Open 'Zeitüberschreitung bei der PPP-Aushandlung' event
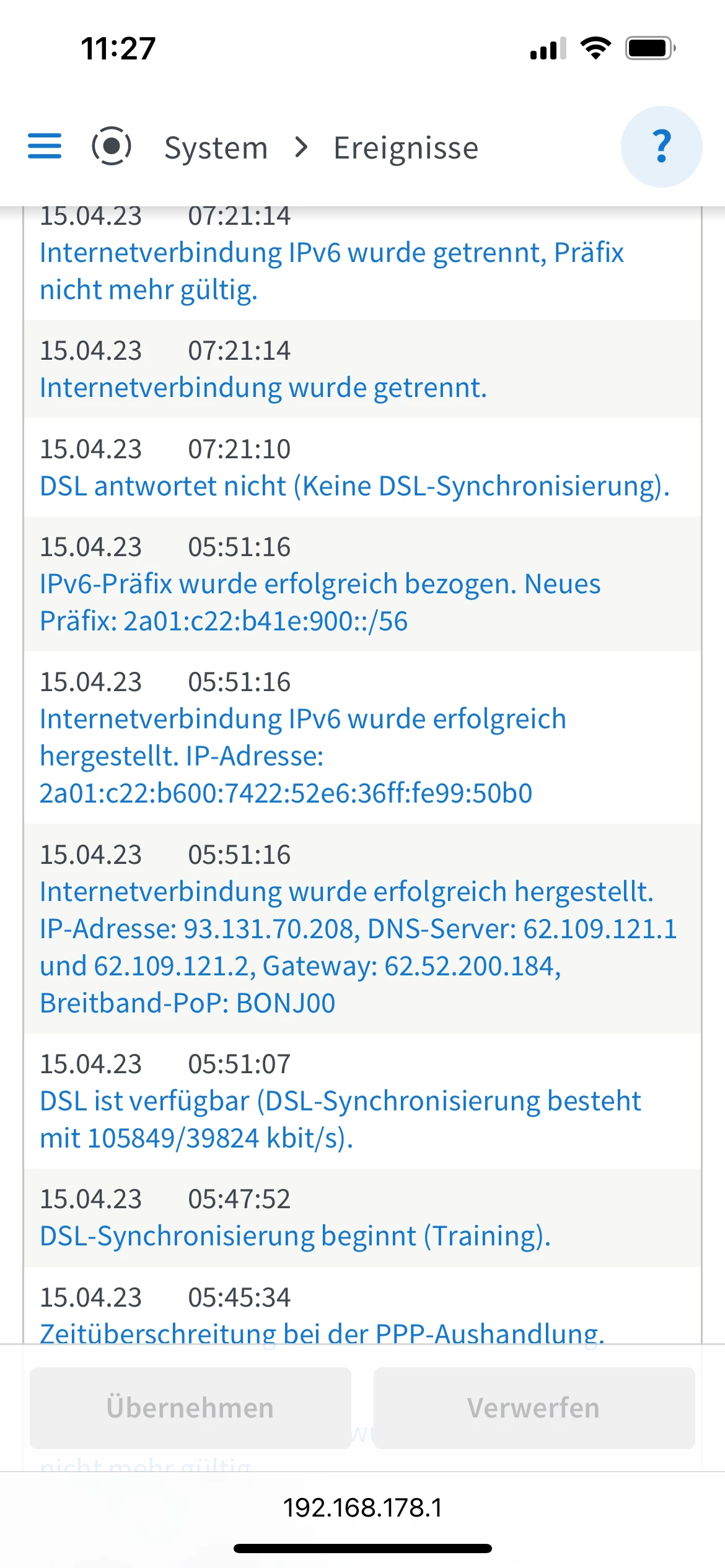The width and height of the screenshot is (725, 1568). coord(322,1333)
